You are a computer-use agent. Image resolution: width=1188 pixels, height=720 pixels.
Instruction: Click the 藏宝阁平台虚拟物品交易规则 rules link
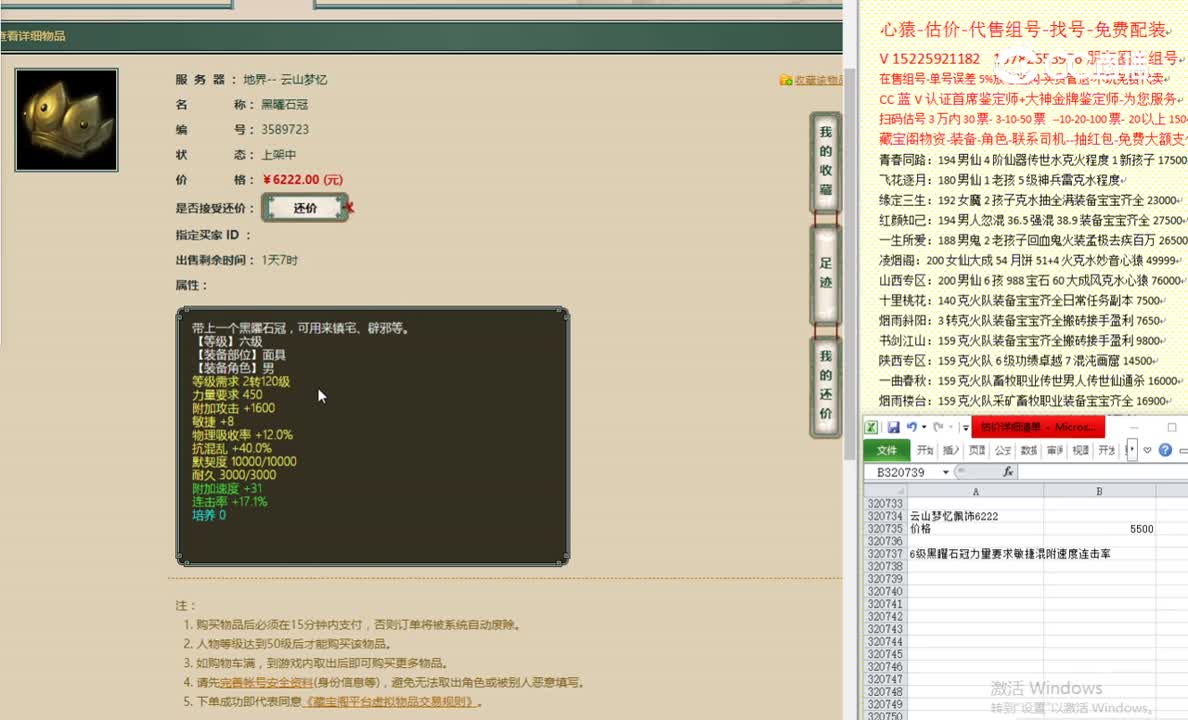tap(390, 702)
